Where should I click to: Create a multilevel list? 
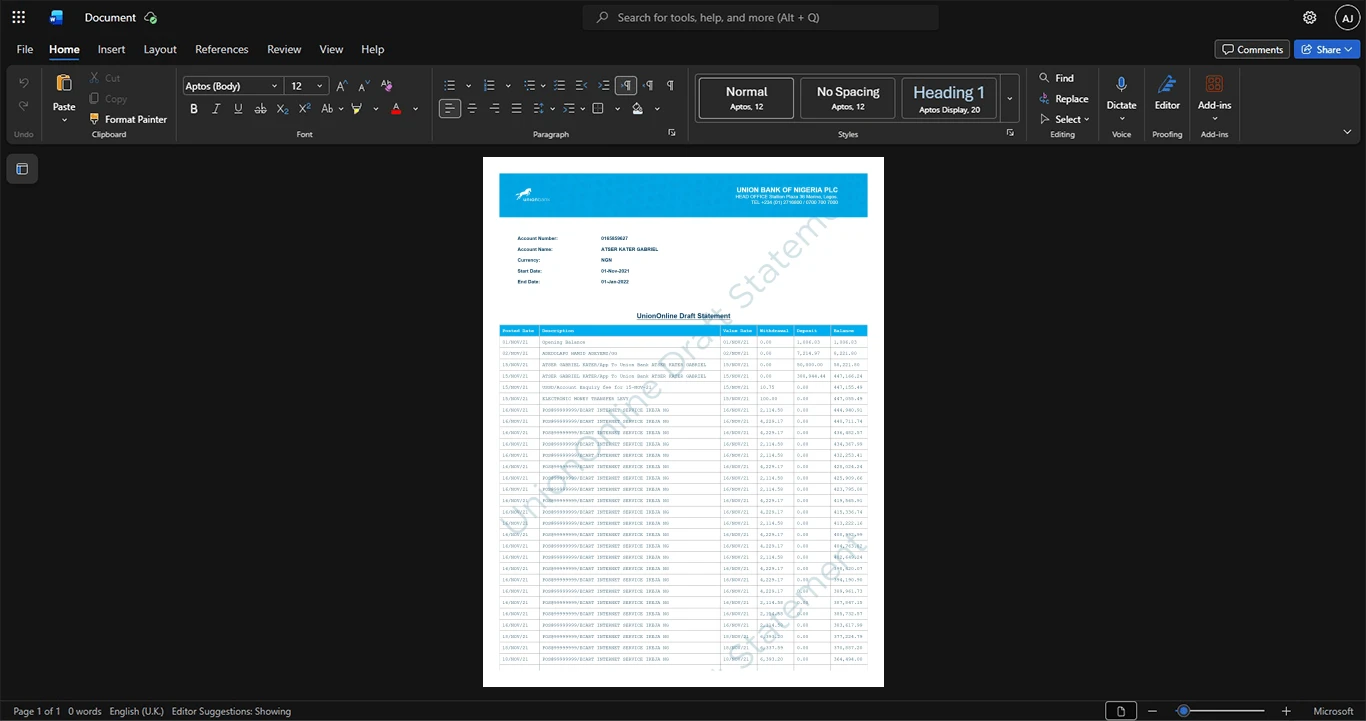(530, 86)
